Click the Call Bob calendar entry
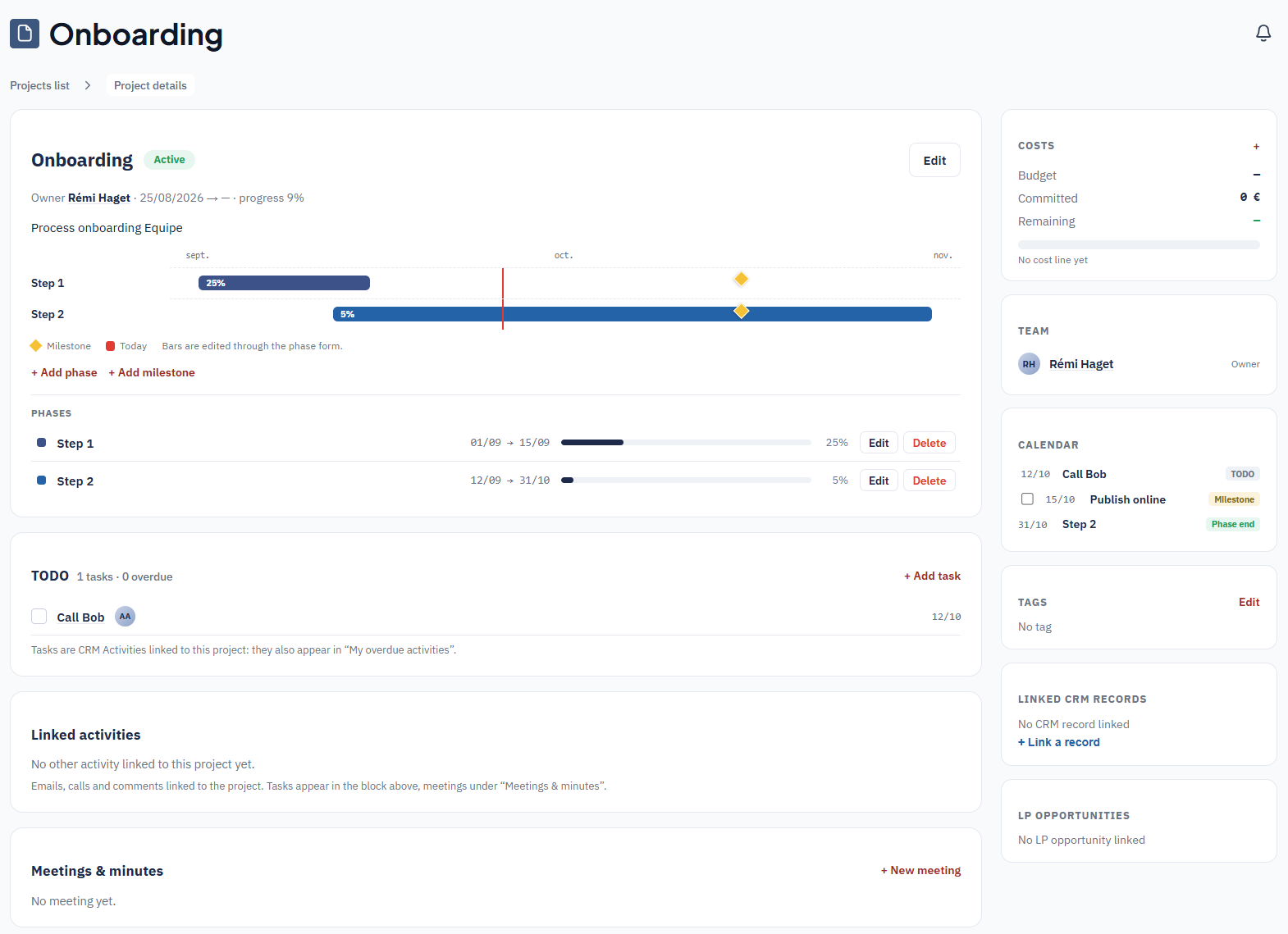 1084,474
